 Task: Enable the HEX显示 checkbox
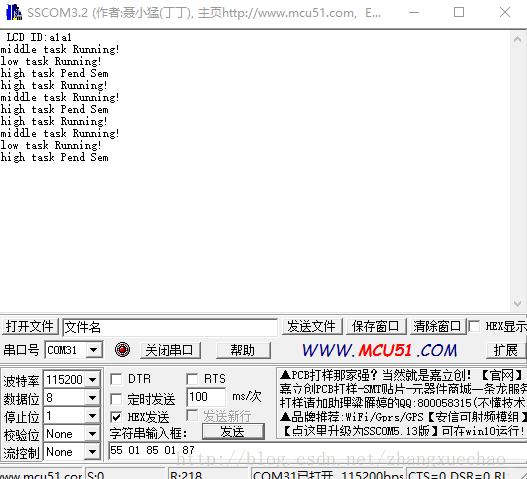474,326
